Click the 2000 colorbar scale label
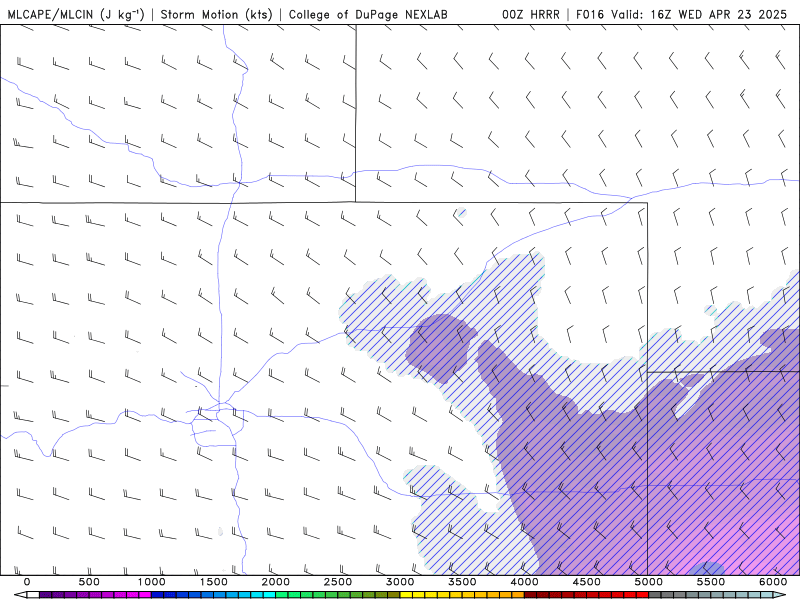 click(x=276, y=582)
